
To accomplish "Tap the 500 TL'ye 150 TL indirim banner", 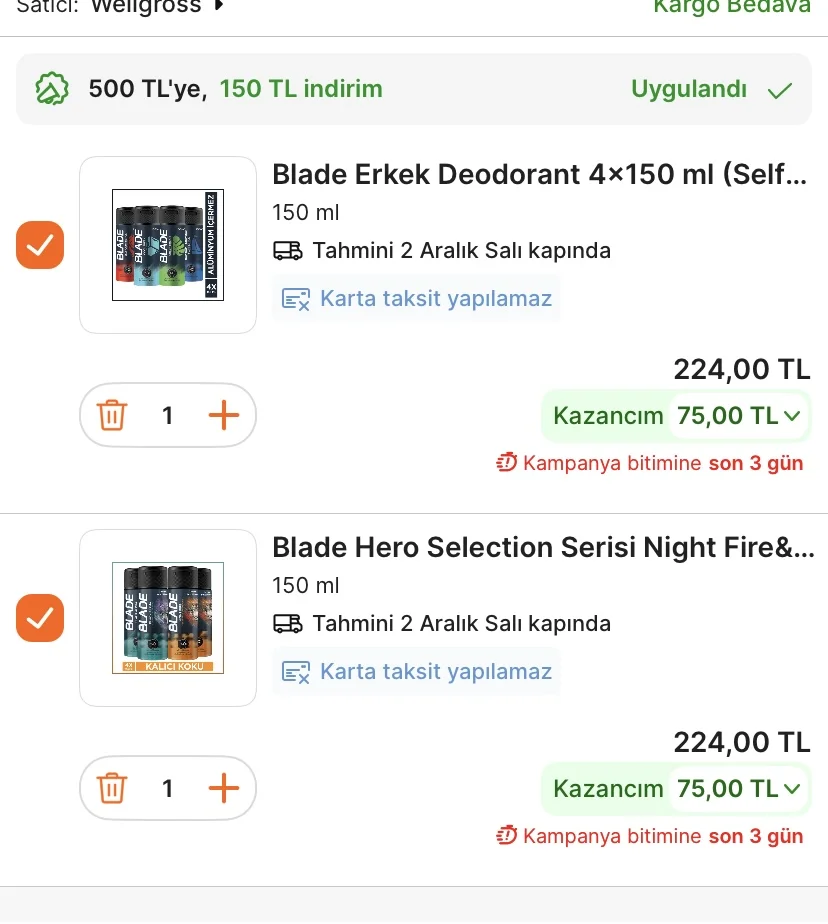I will [235, 89].
